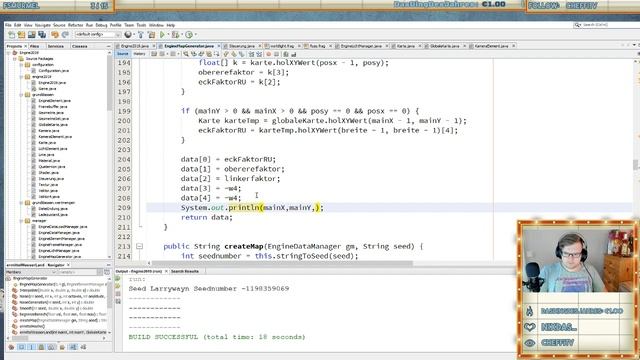Switch to the Engine2019.java editor tab
Screen dimensions: 640x360
(x=135, y=46)
